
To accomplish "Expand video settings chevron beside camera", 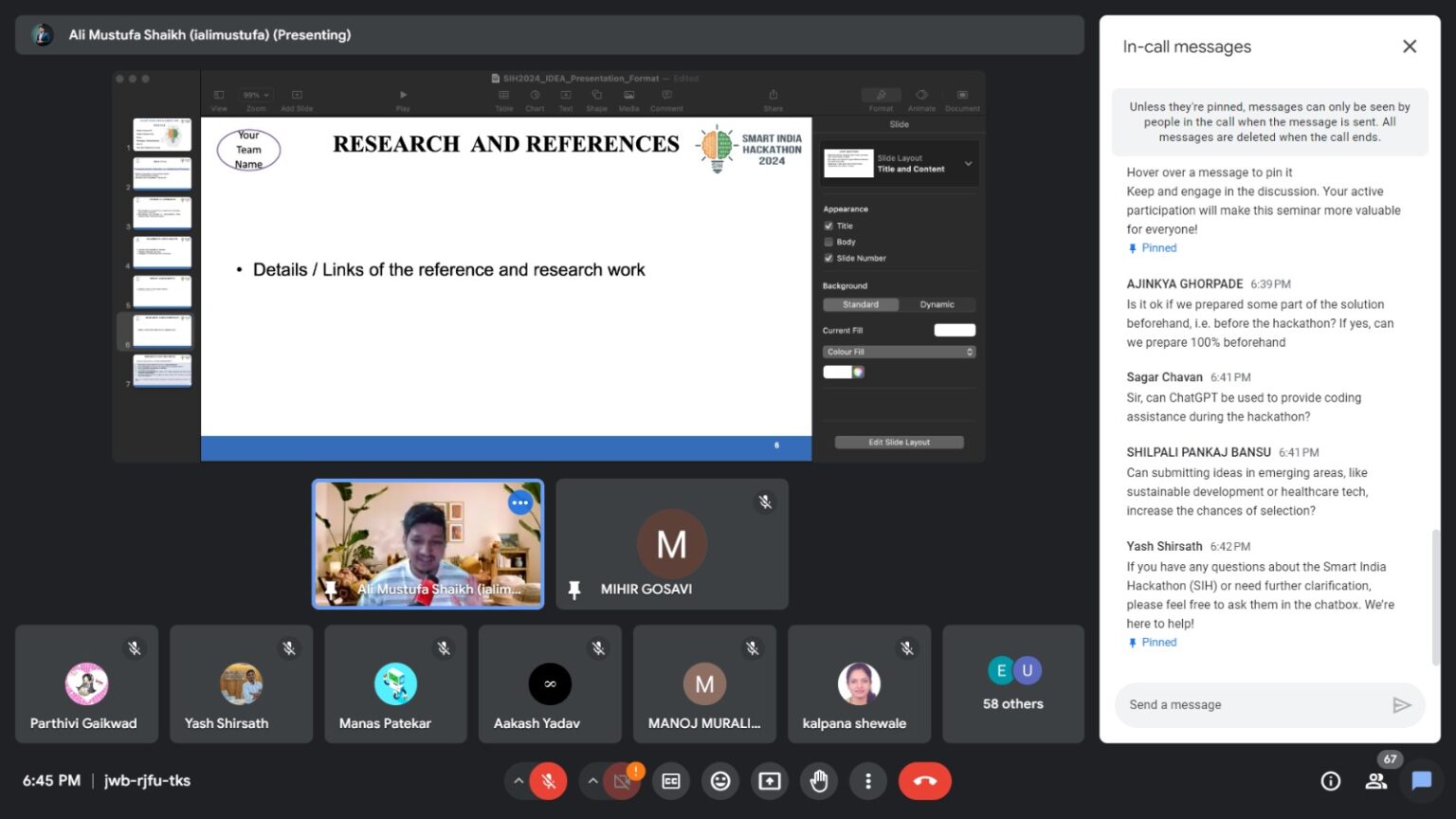I will (592, 781).
